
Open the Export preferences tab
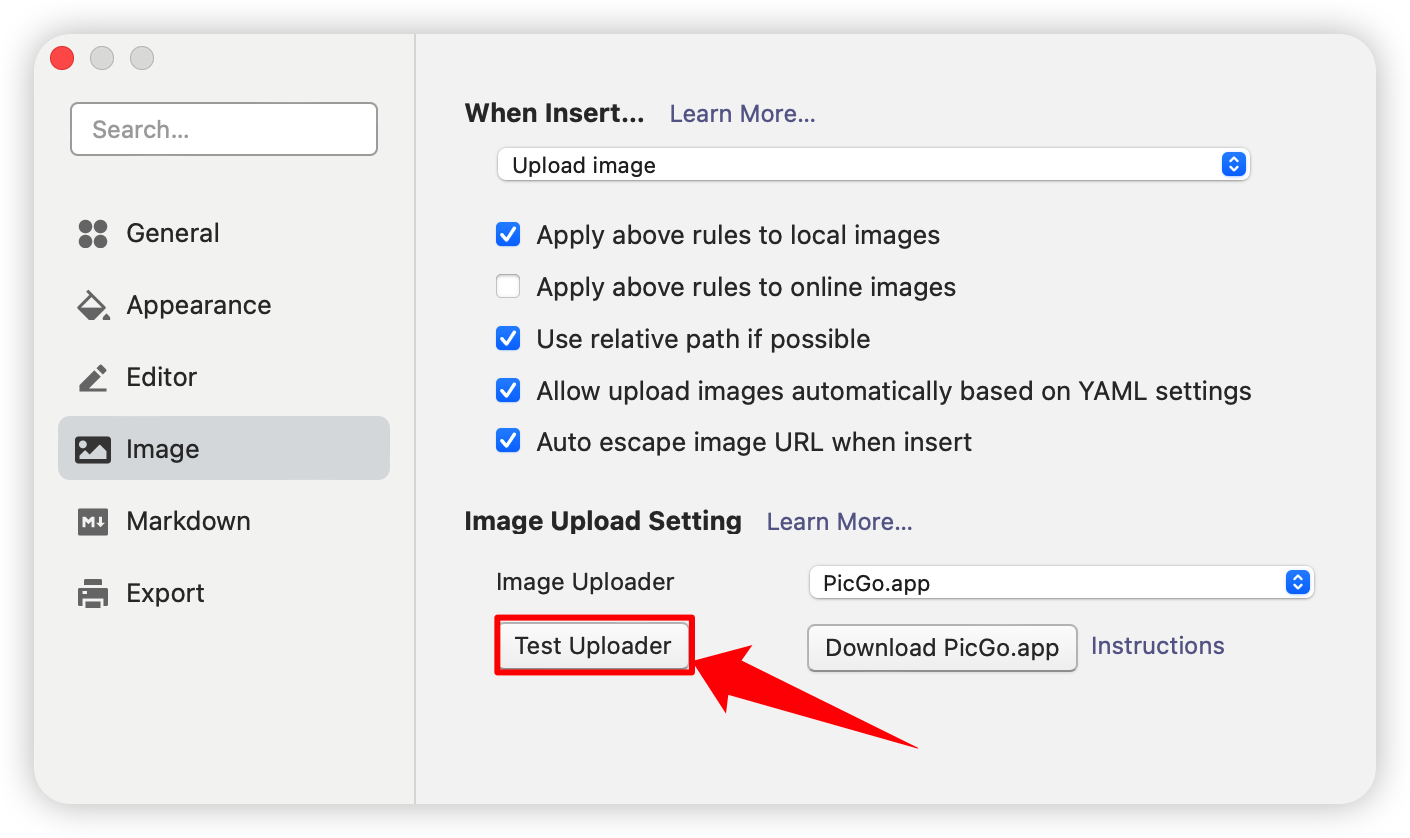click(165, 594)
